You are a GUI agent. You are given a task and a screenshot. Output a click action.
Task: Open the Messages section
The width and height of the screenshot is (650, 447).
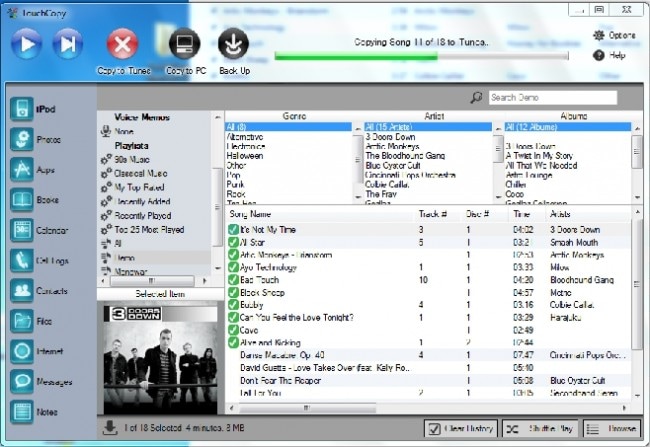point(22,381)
